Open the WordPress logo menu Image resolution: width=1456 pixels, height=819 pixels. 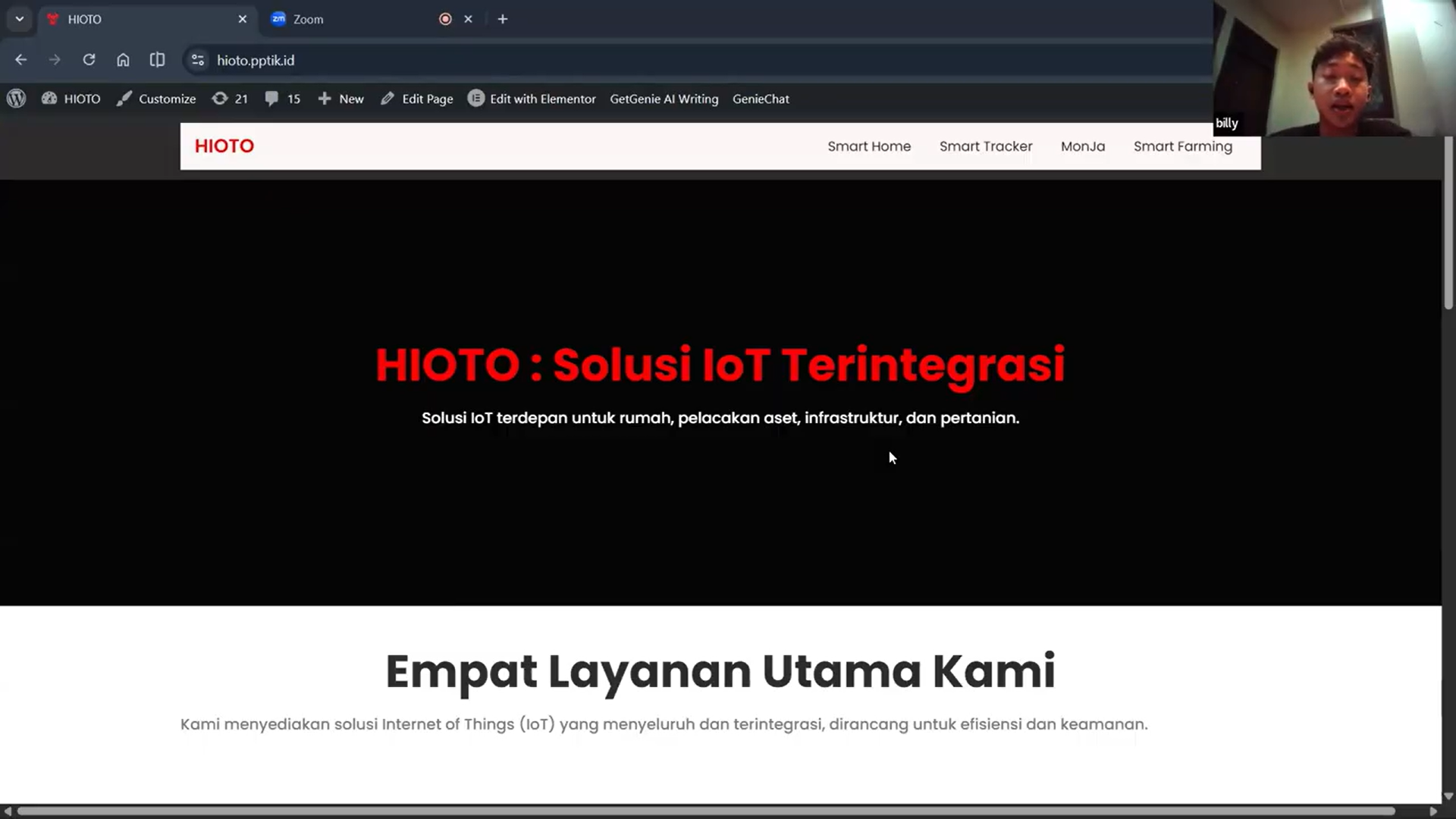tap(16, 99)
